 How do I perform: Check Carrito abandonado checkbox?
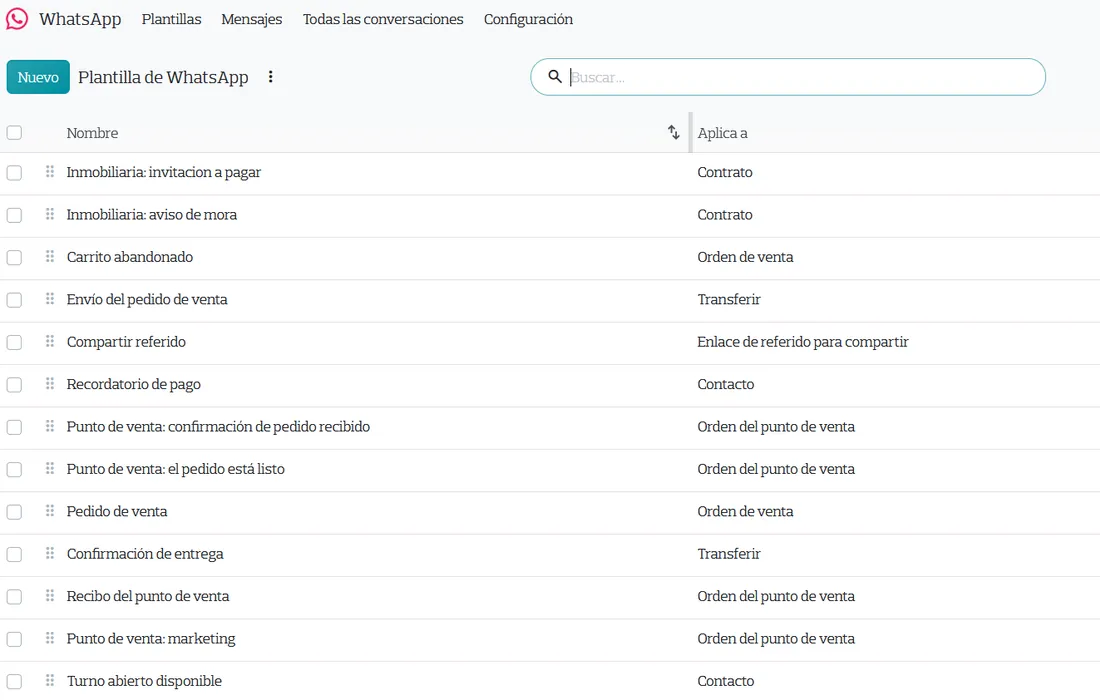click(14, 257)
